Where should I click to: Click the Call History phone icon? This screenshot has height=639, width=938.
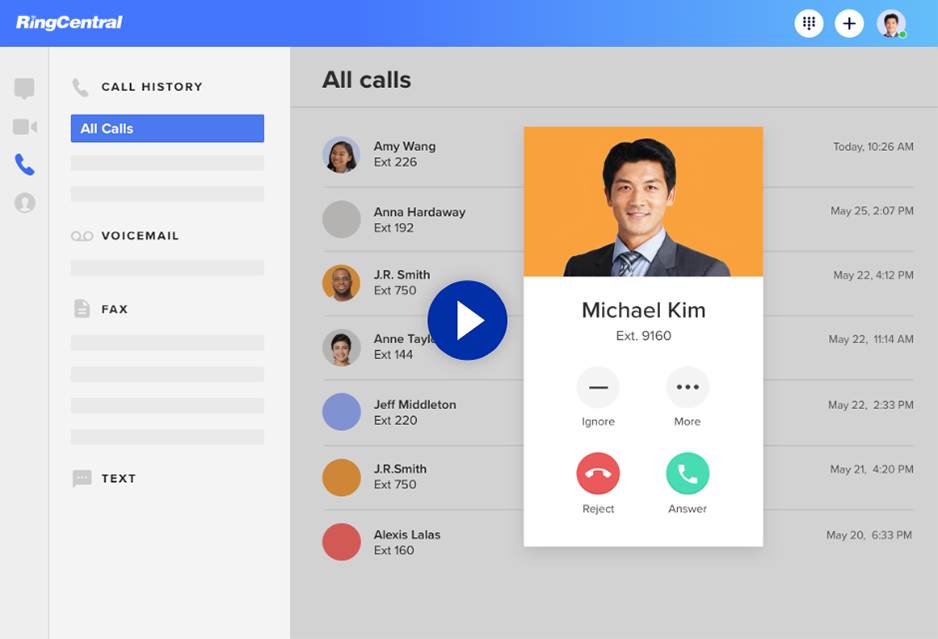80,87
